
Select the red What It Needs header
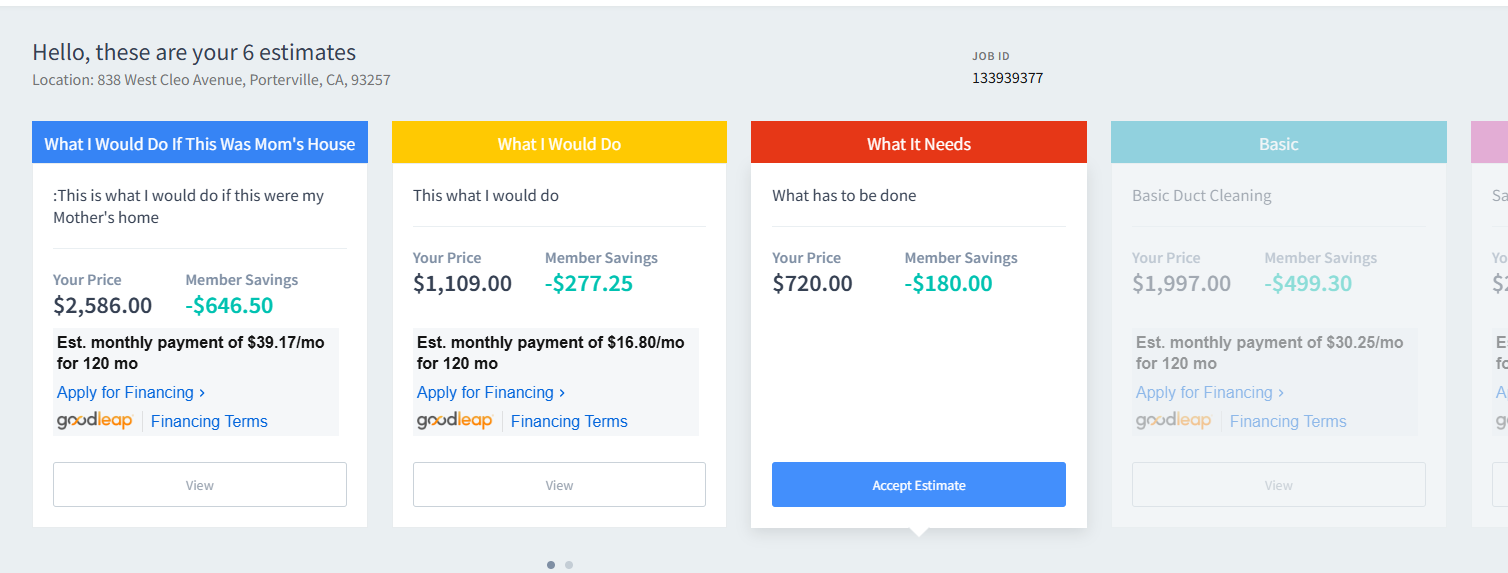click(x=918, y=143)
